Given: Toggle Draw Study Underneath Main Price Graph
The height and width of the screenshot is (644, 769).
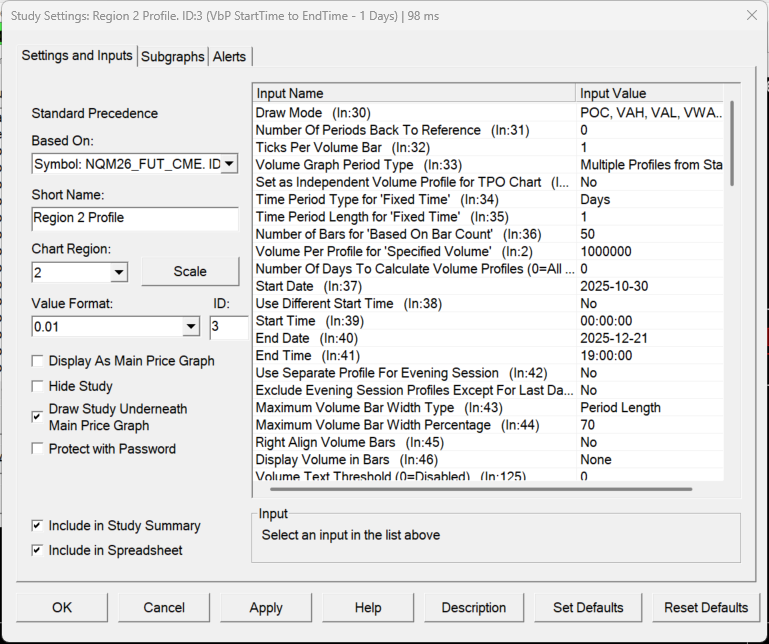Looking at the screenshot, I should [38, 417].
